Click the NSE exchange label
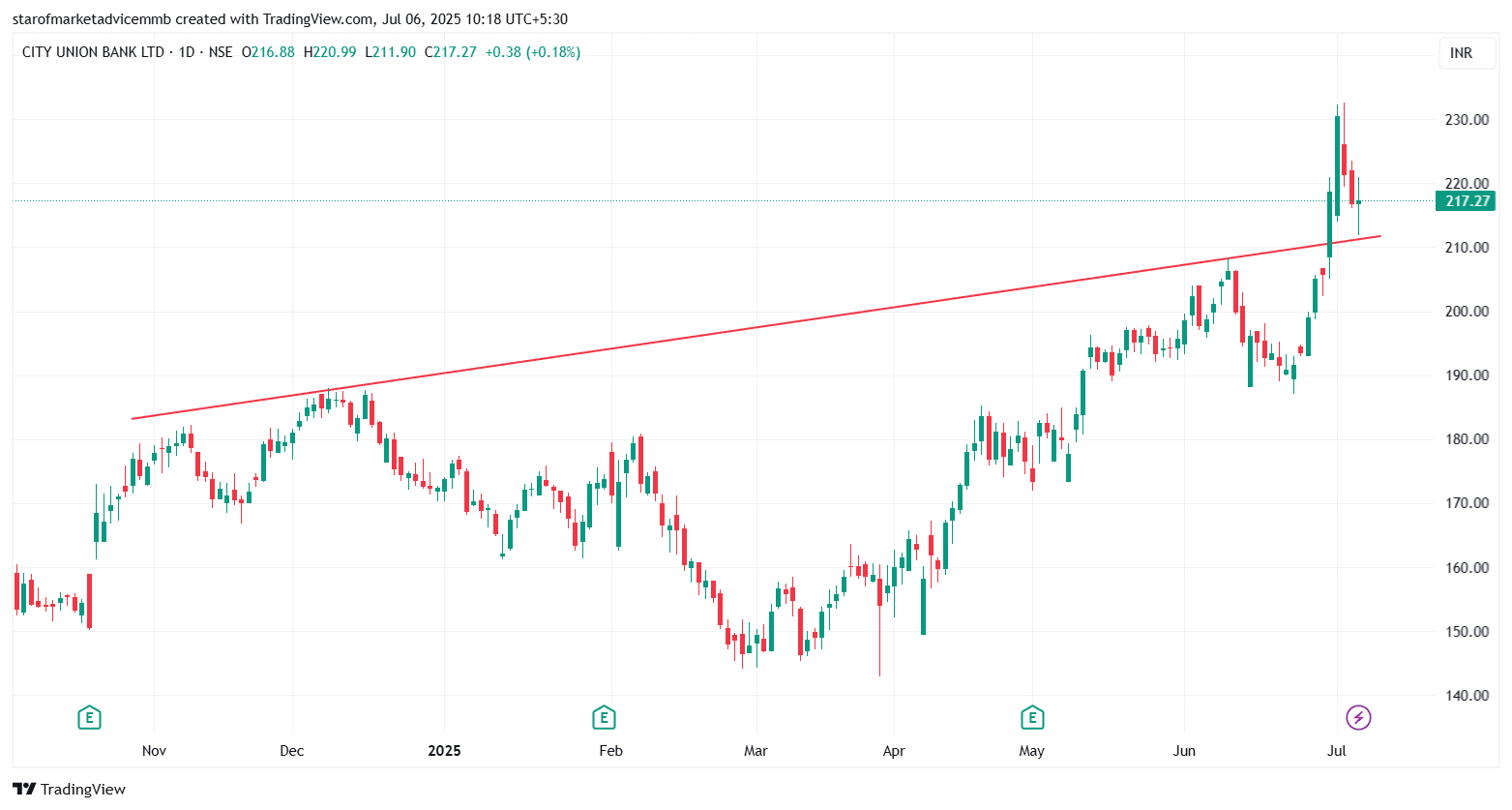The height and width of the screenshot is (810, 1512). [x=221, y=52]
